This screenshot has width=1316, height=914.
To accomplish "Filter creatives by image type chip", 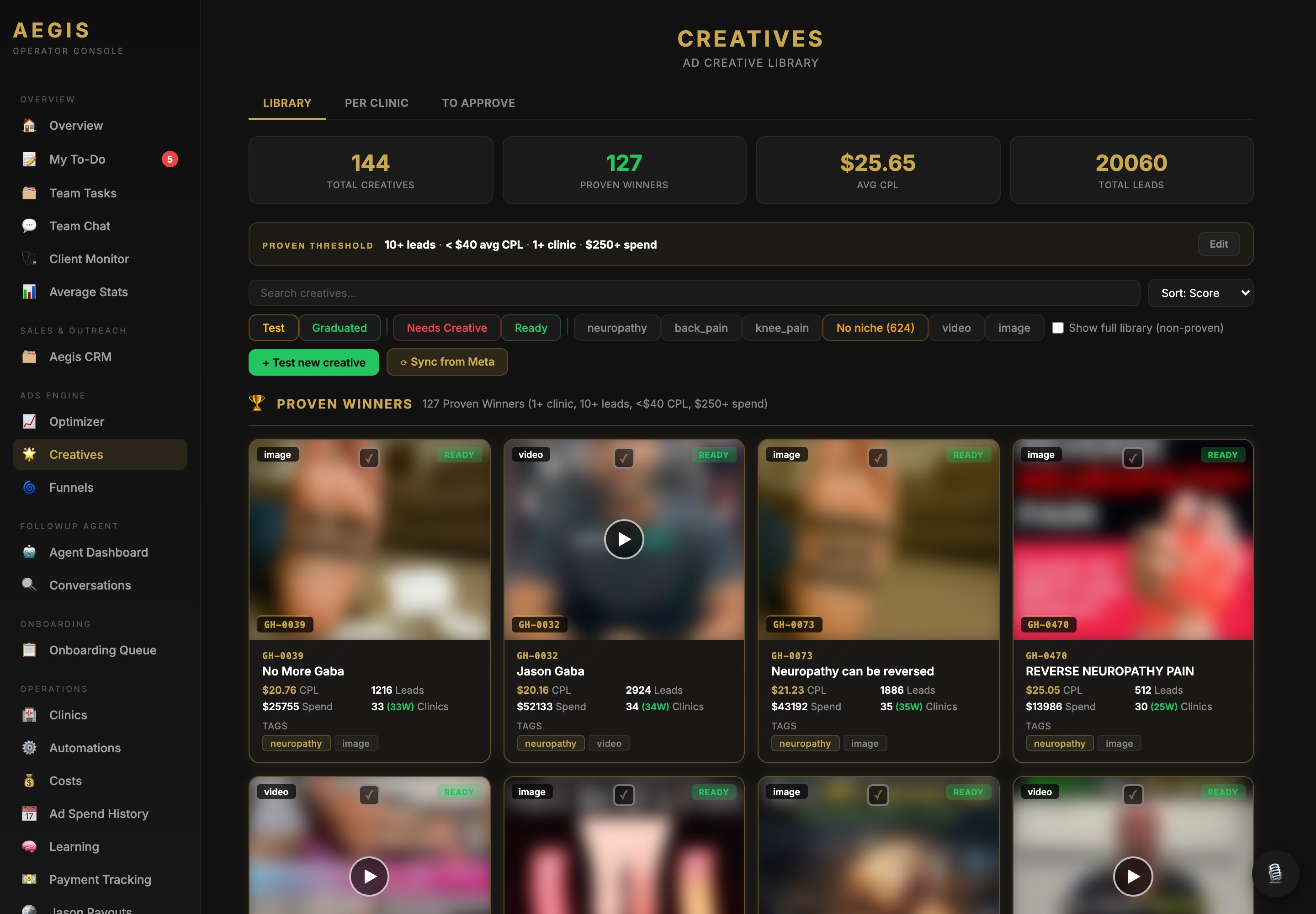I will tap(1014, 328).
